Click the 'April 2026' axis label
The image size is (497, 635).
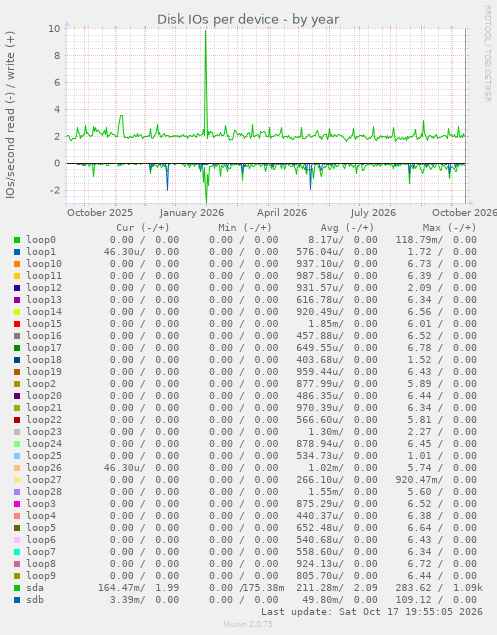pos(282,213)
